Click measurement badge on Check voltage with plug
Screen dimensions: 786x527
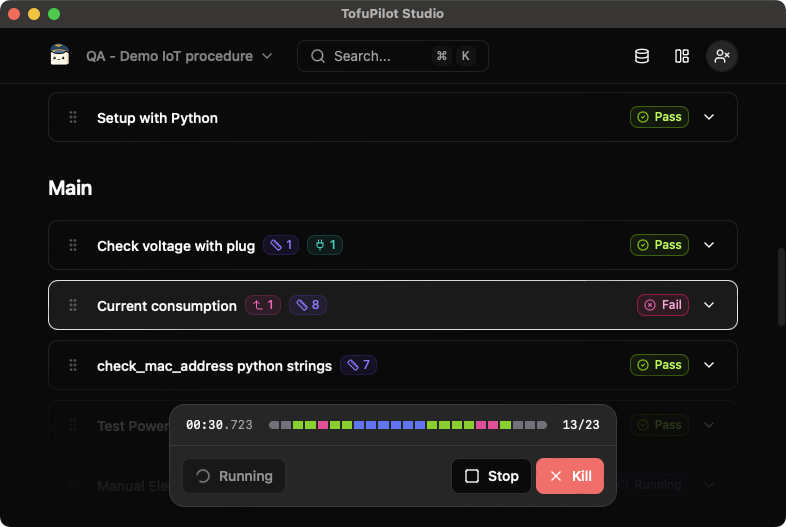click(x=281, y=245)
